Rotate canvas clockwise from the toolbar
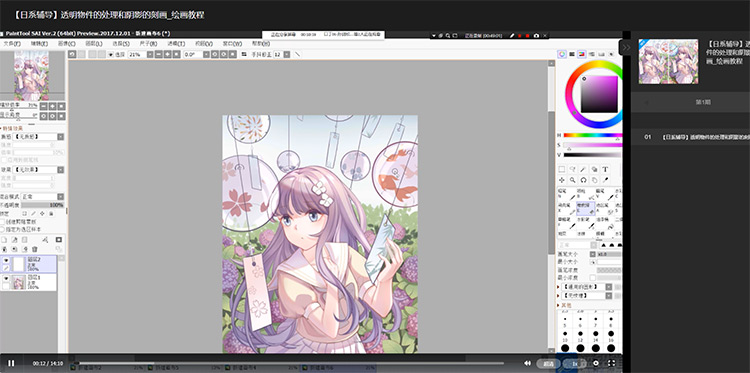 point(223,55)
